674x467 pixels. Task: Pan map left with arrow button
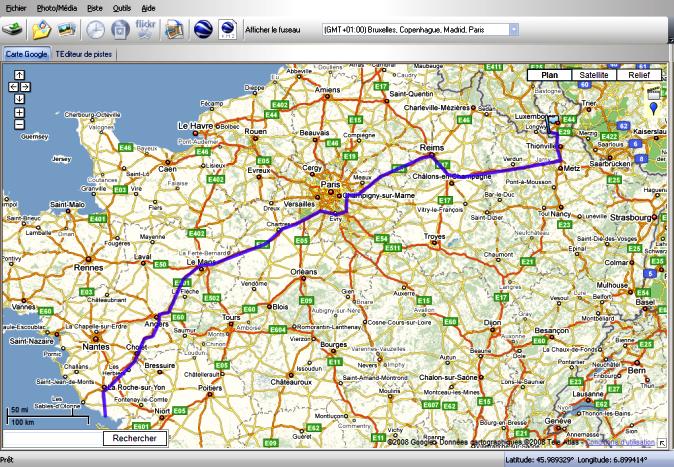13,87
